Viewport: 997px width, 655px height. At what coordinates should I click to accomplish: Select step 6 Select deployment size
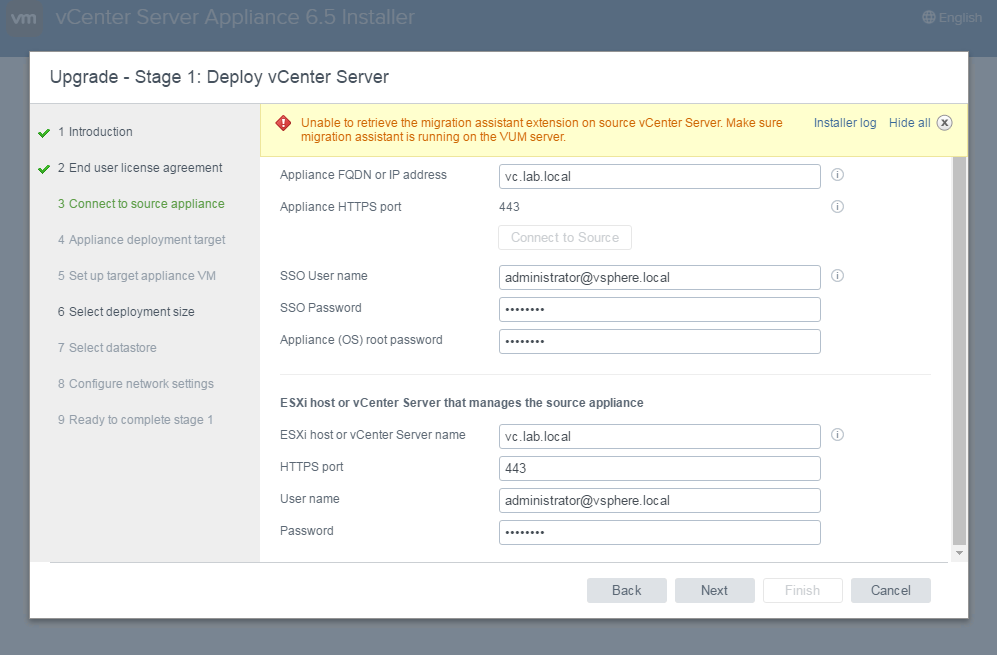[131, 312]
